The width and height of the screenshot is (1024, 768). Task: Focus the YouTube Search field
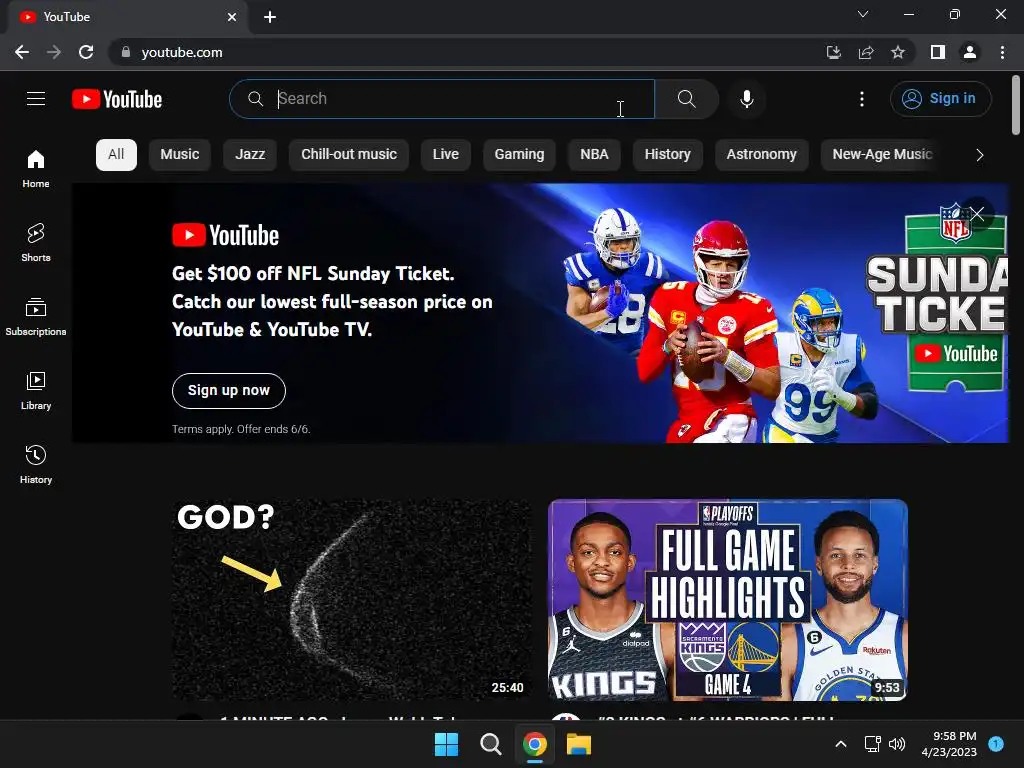click(x=441, y=99)
